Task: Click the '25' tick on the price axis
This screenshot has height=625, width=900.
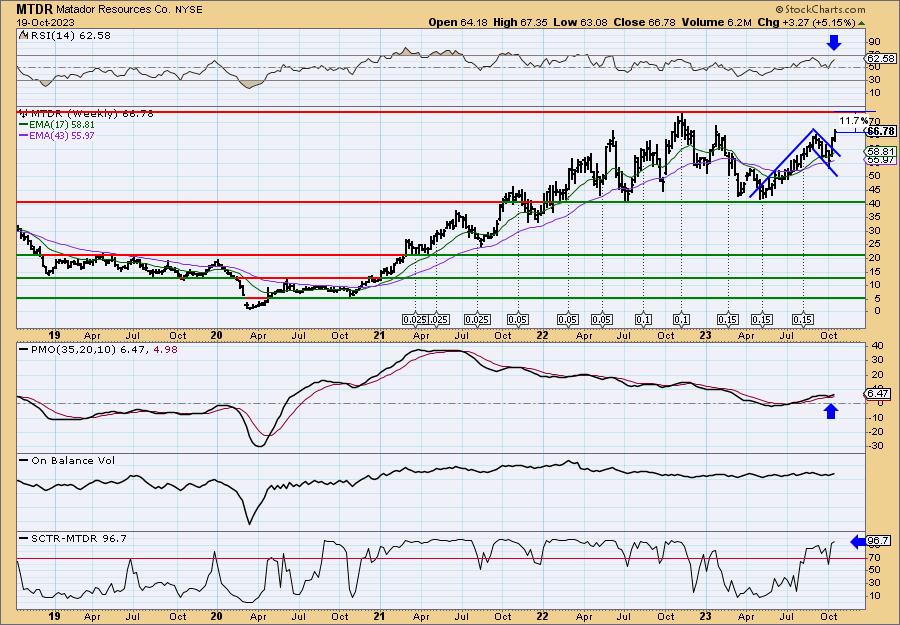Action: click(x=875, y=243)
